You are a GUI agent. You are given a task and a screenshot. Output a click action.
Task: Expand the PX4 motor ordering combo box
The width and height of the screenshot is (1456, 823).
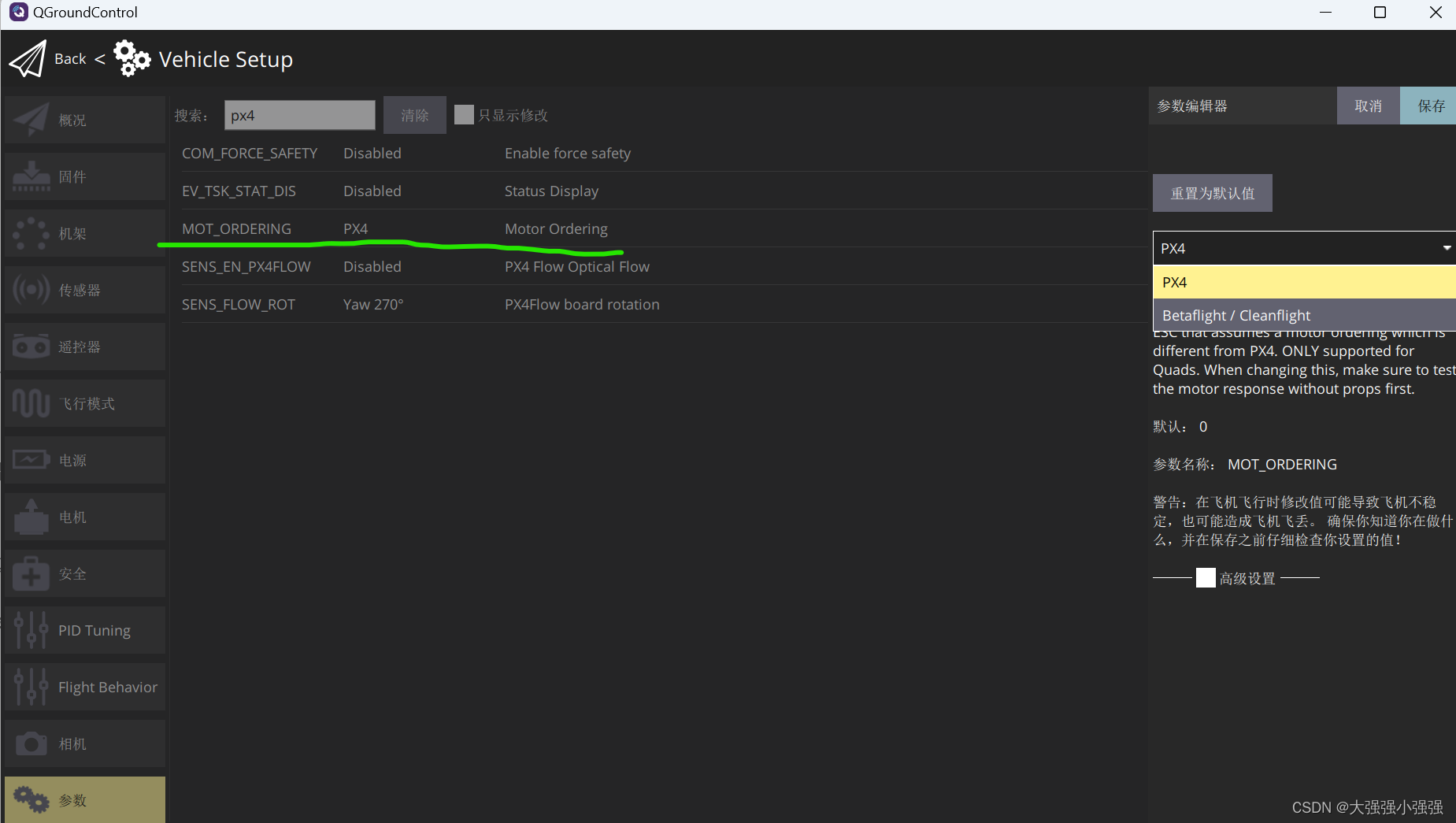(x=1304, y=248)
